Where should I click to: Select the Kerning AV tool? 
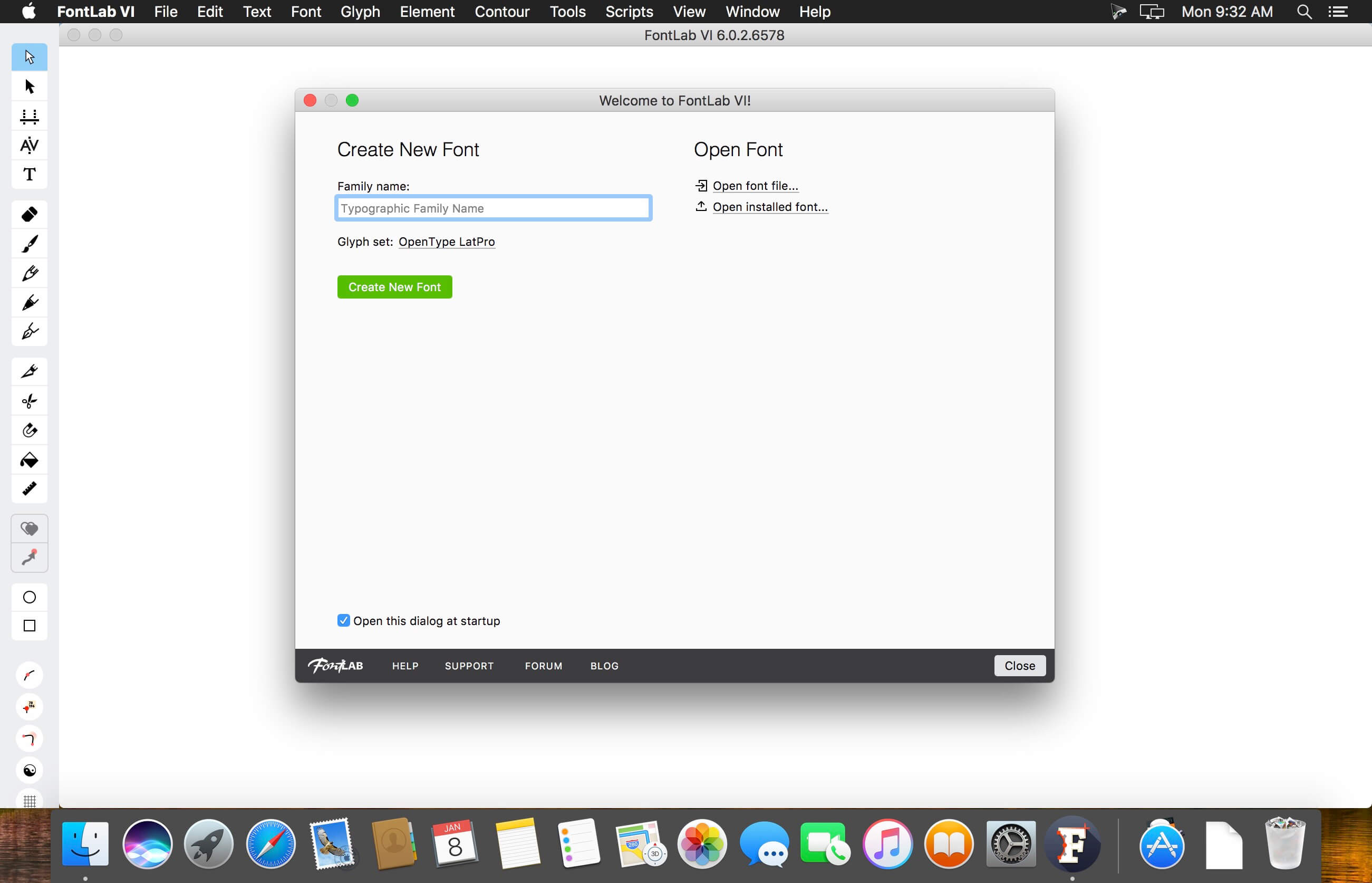[x=29, y=145]
